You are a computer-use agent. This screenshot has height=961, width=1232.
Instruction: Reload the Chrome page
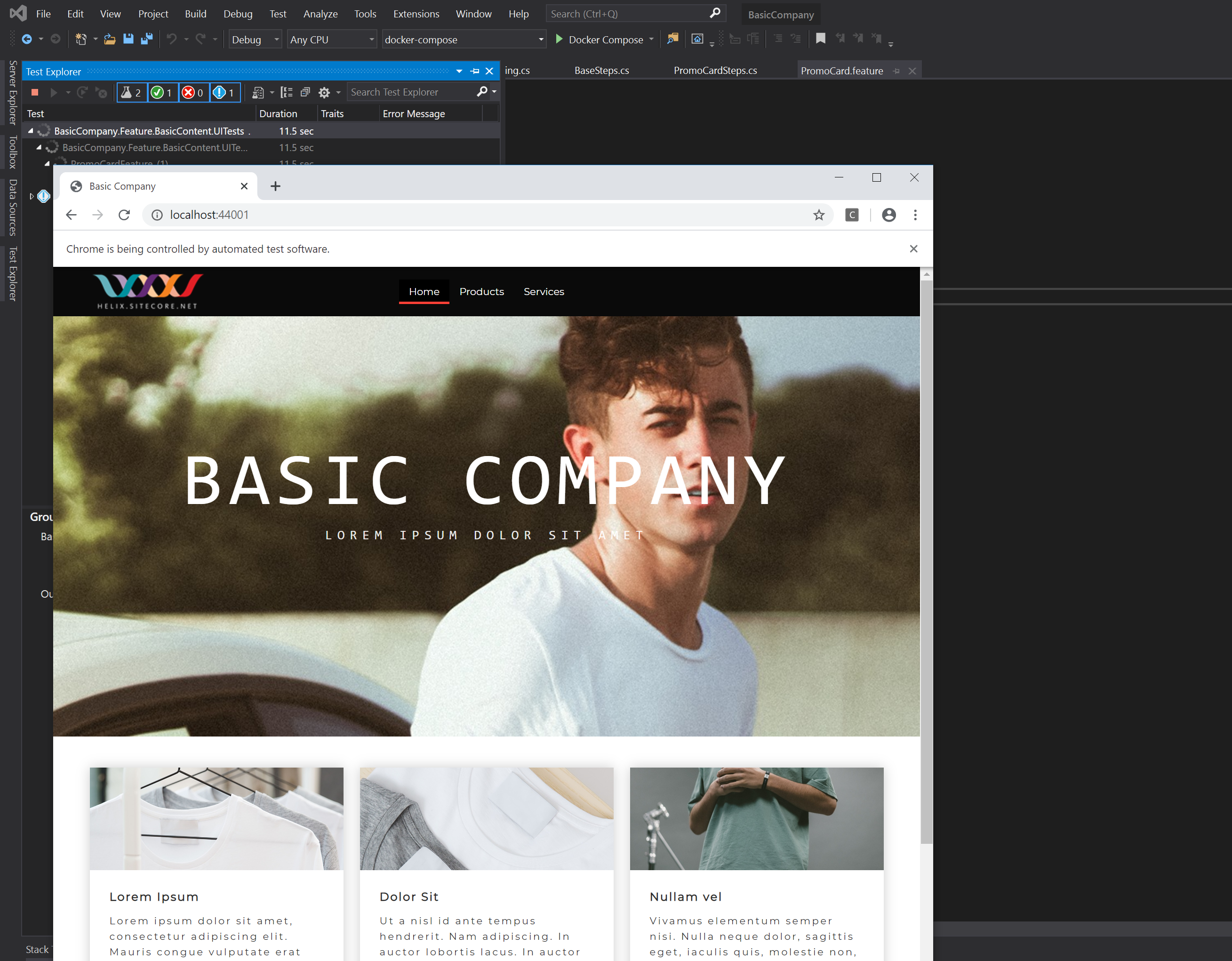(x=124, y=215)
